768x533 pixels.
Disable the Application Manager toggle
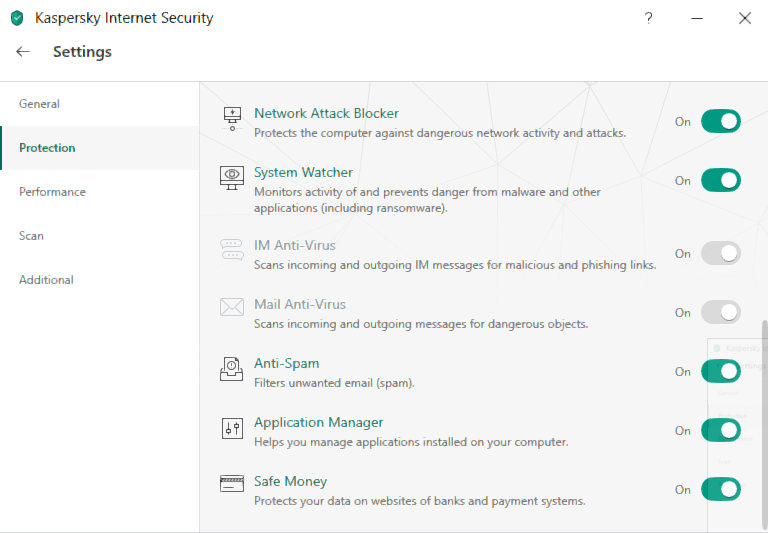pos(720,430)
